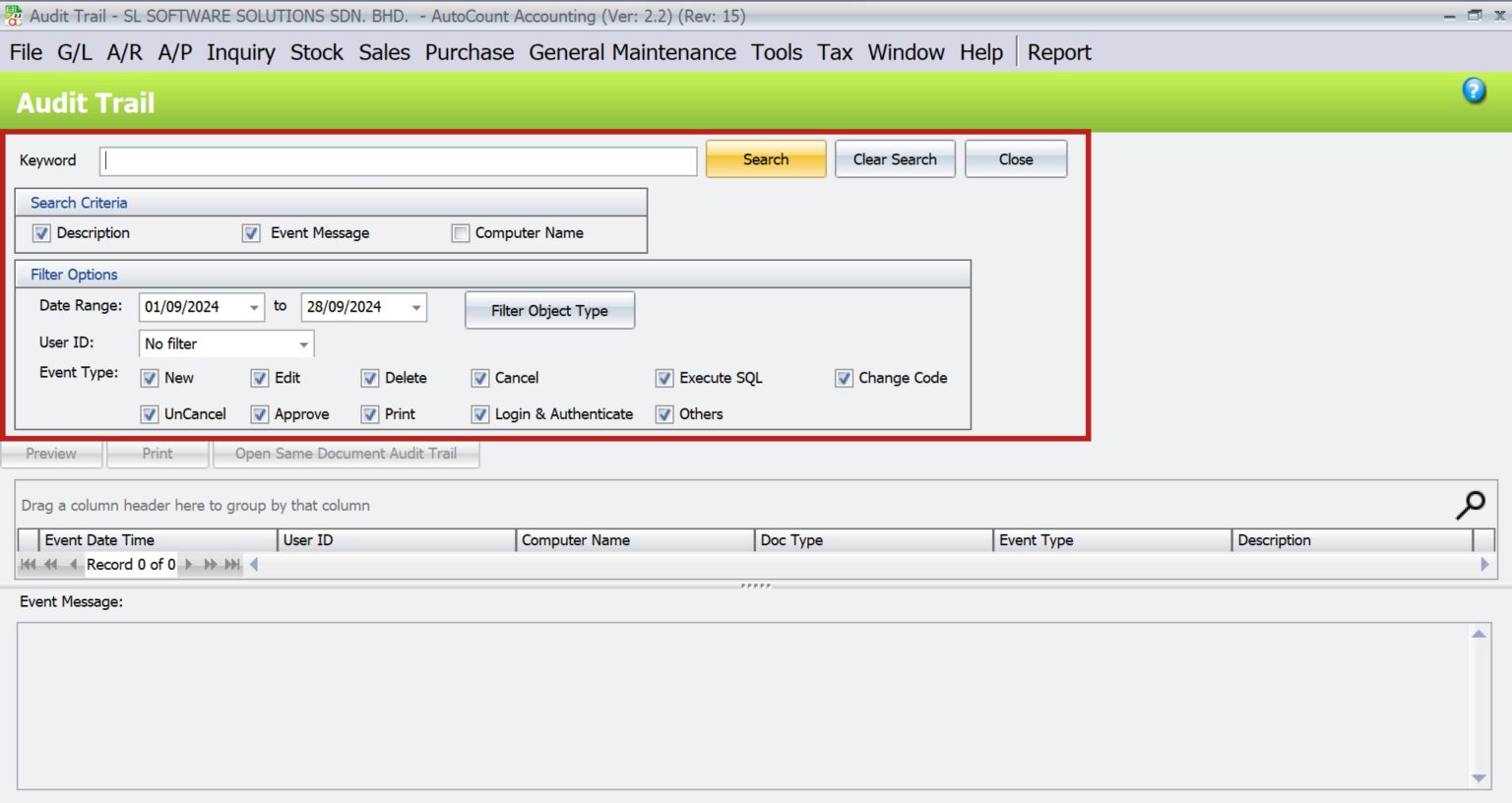Enable the Computer Name search criteria
This screenshot has width=1512, height=803.
tap(460, 232)
